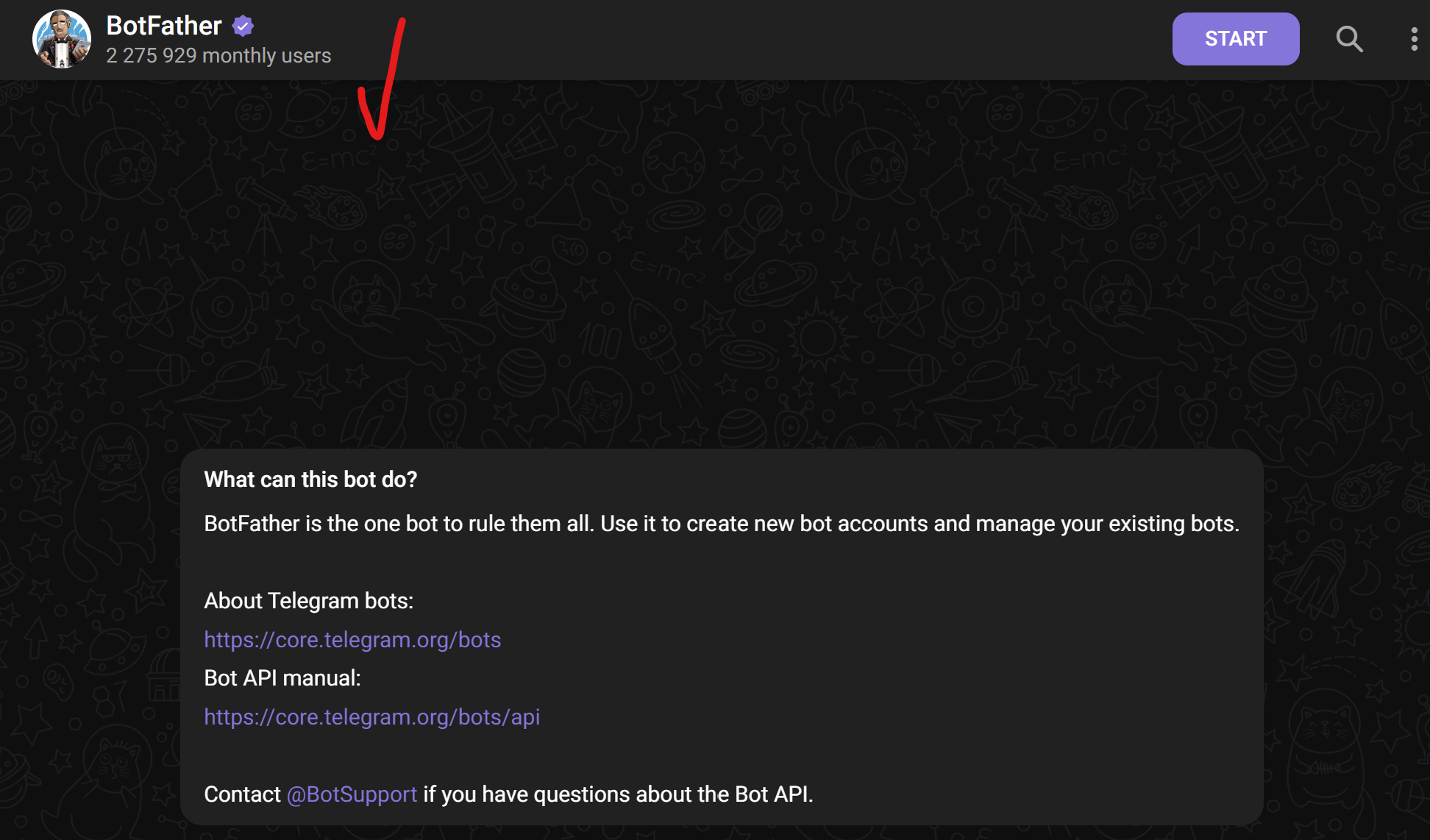
Task: Click the @BotSupport mention
Action: click(352, 794)
